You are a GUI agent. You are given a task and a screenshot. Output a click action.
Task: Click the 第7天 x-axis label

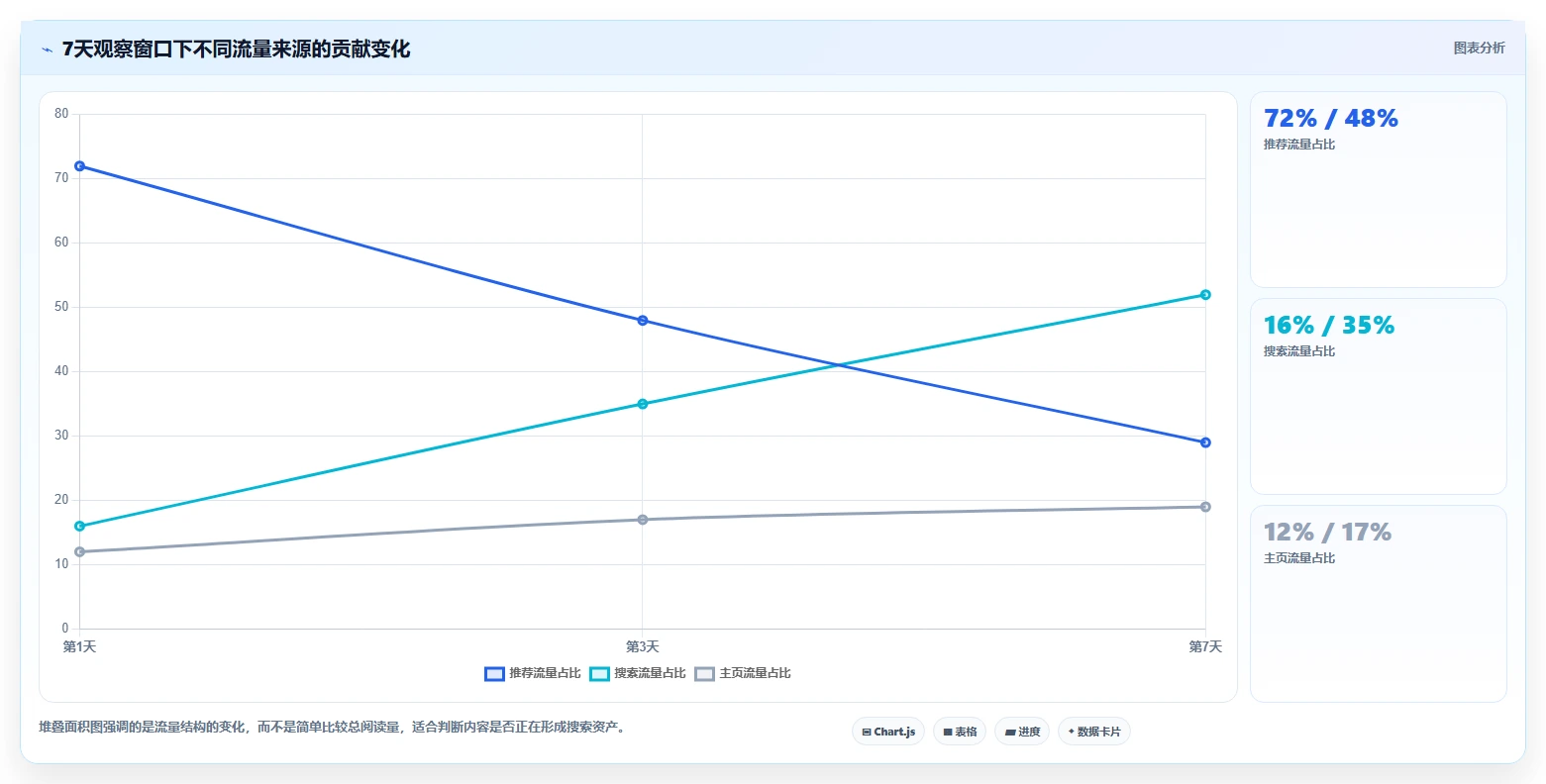[x=1205, y=647]
